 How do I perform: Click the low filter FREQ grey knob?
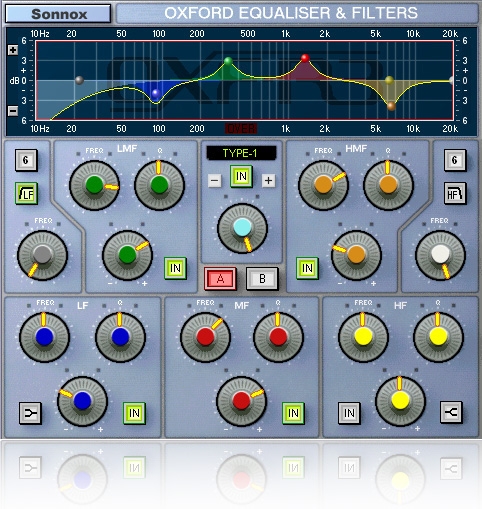(x=42, y=255)
